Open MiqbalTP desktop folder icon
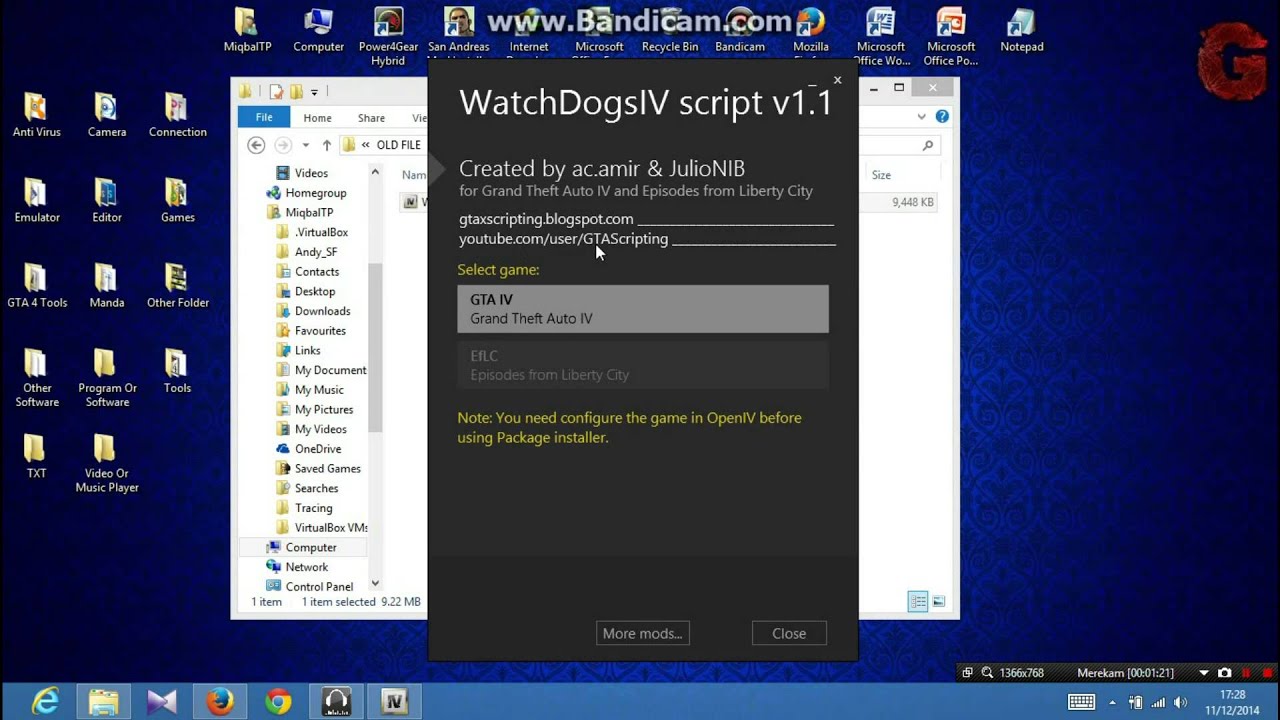1280x720 pixels. 247,31
